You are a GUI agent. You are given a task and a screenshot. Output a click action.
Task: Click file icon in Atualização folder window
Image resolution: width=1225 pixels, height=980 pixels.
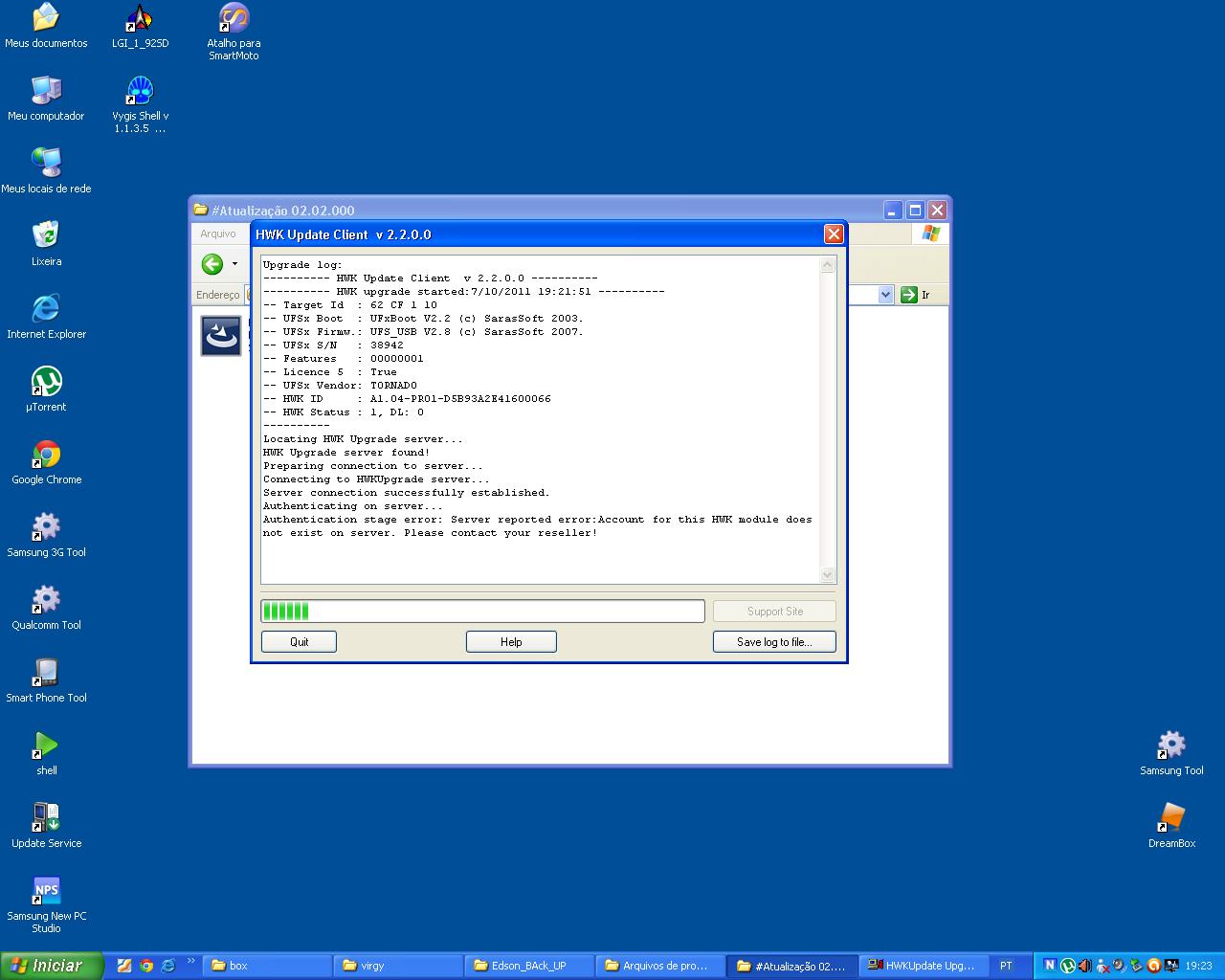click(221, 336)
